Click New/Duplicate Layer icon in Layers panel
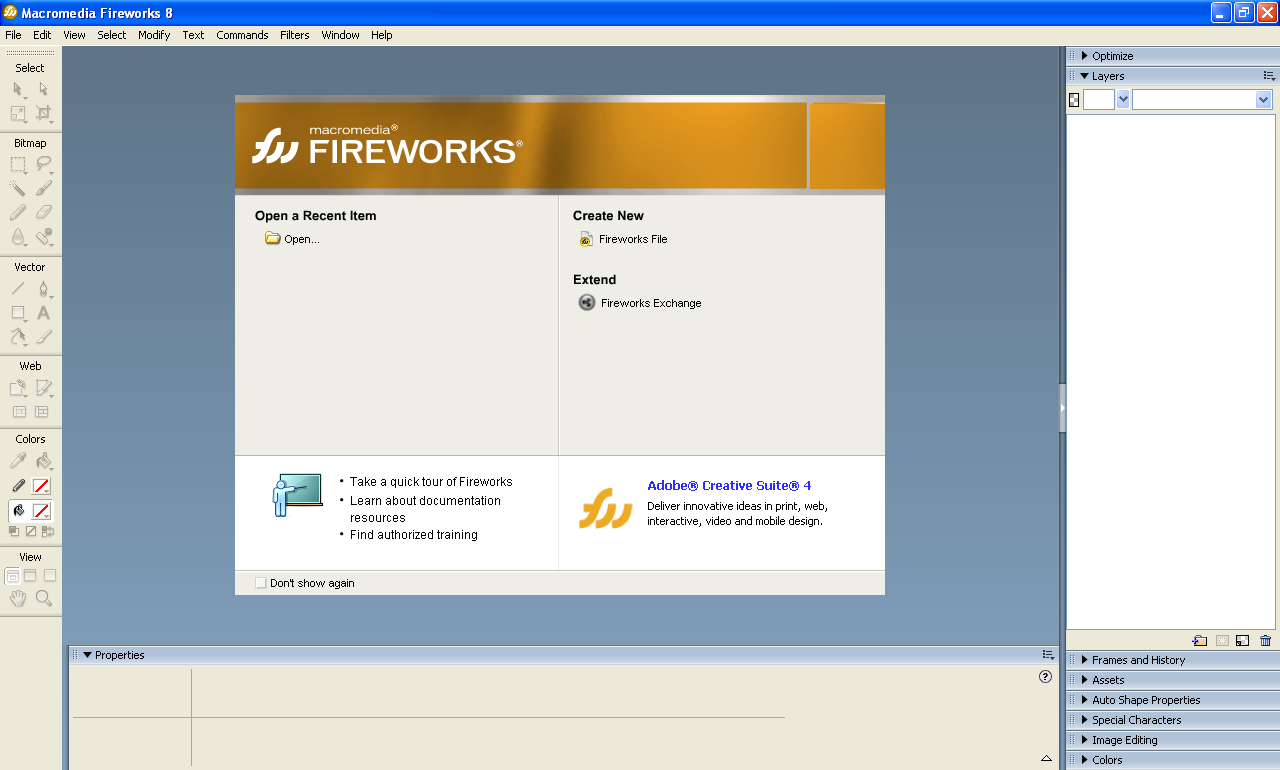Image resolution: width=1280 pixels, height=770 pixels. click(1200, 641)
